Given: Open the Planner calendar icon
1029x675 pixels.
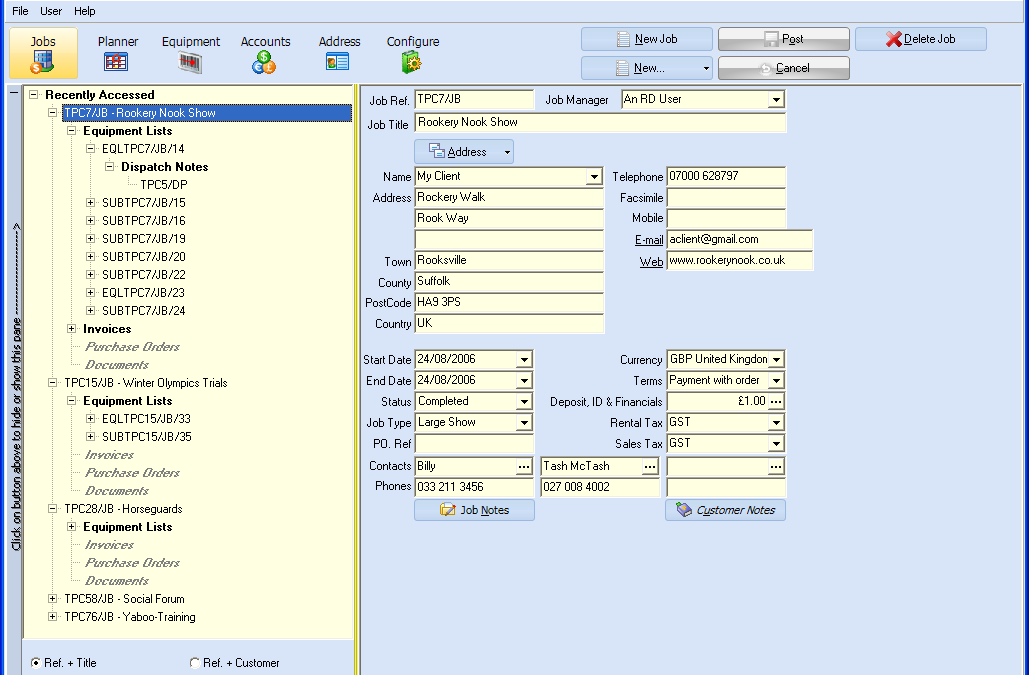Looking at the screenshot, I should point(117,62).
